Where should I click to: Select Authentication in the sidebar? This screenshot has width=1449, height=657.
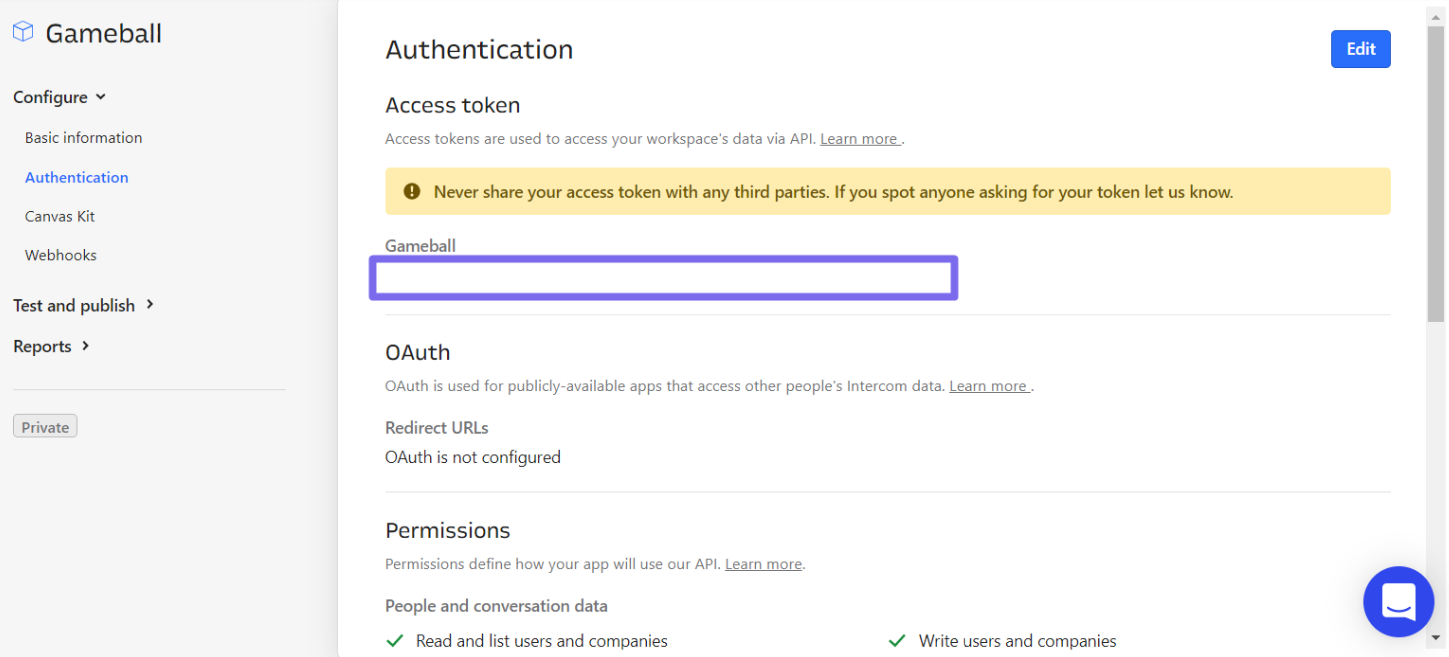point(77,177)
